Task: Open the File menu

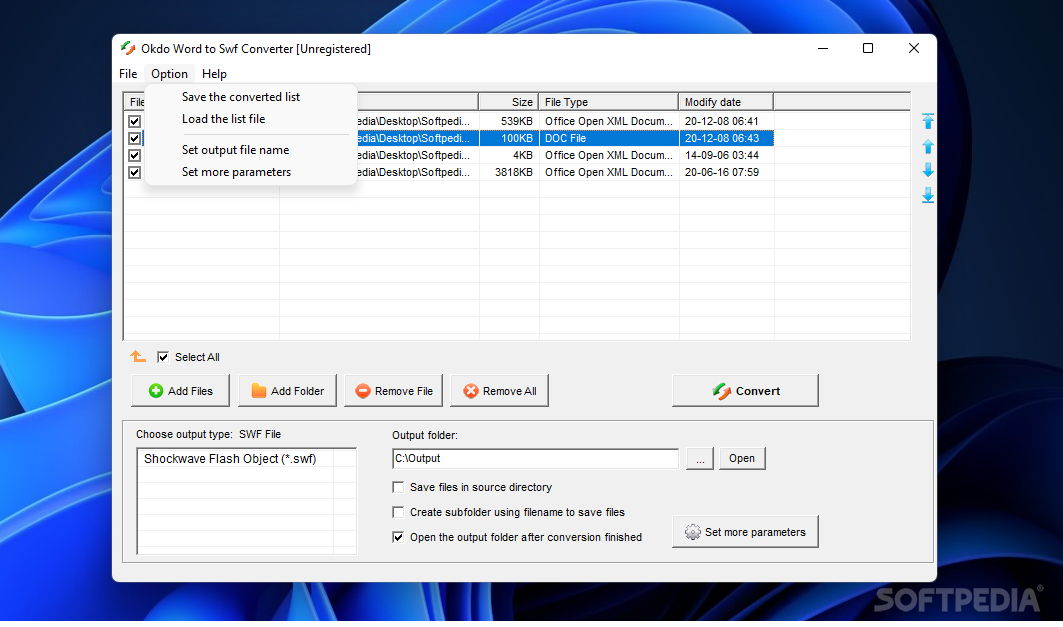Action: click(x=128, y=74)
